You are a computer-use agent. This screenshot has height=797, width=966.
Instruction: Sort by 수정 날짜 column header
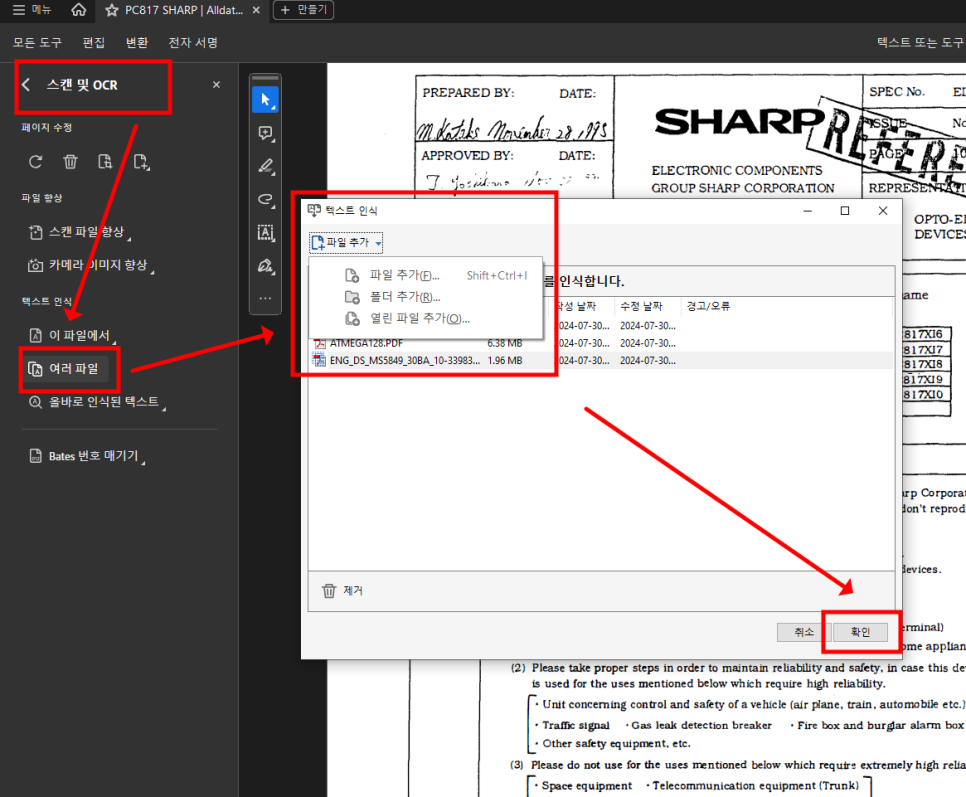[641, 306]
